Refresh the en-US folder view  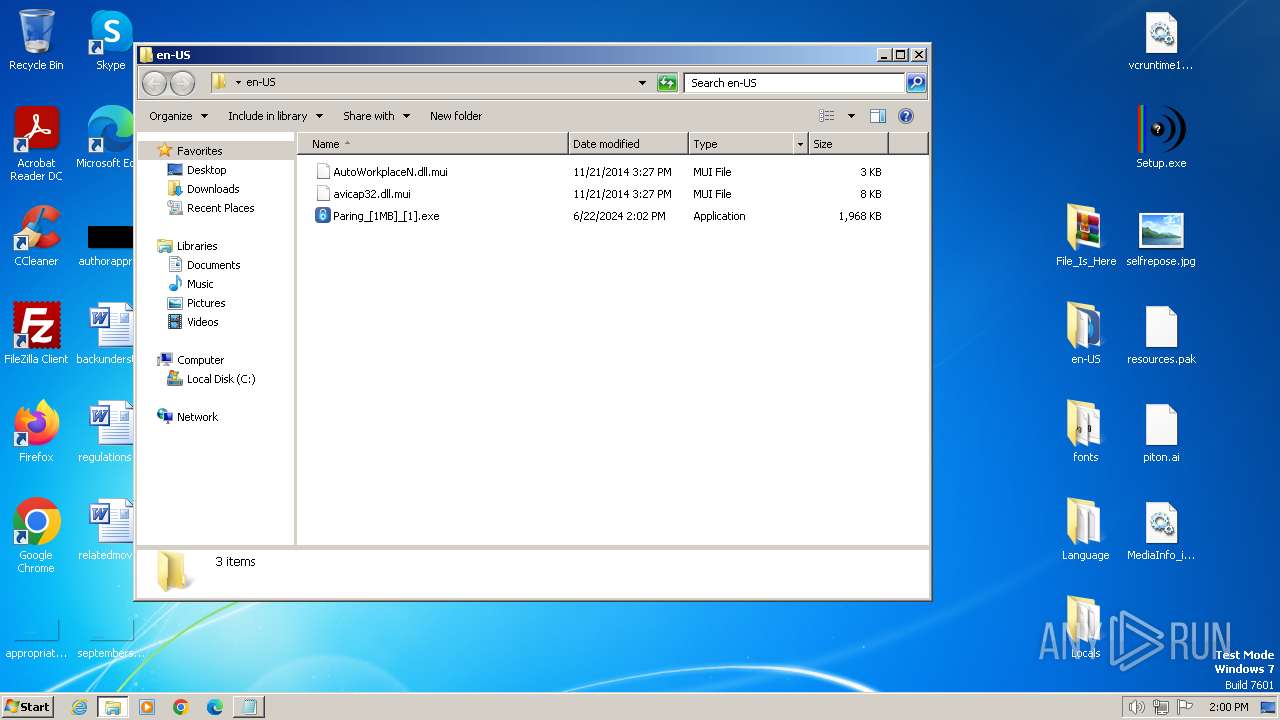667,83
